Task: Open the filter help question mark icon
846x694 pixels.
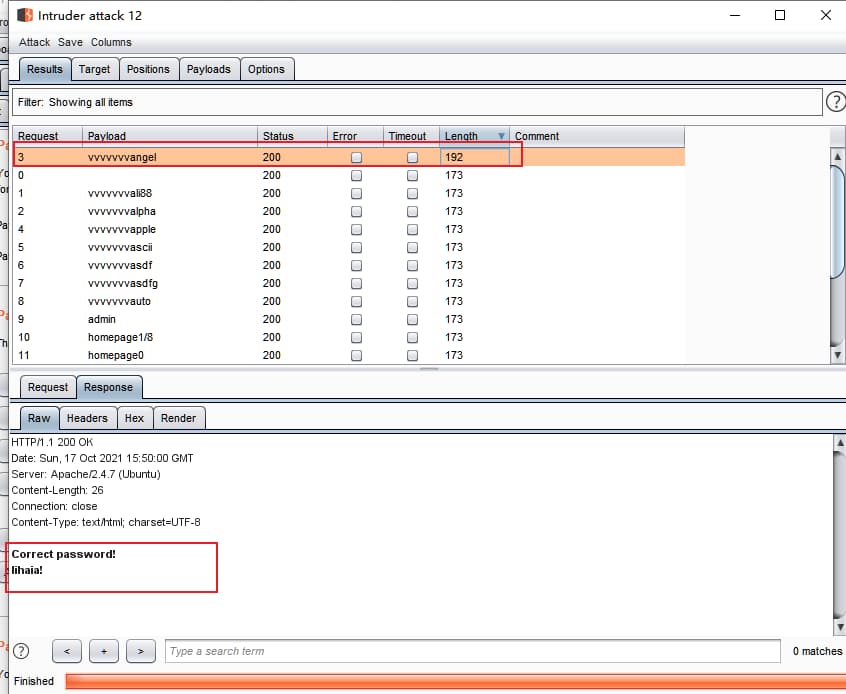Action: (x=835, y=101)
